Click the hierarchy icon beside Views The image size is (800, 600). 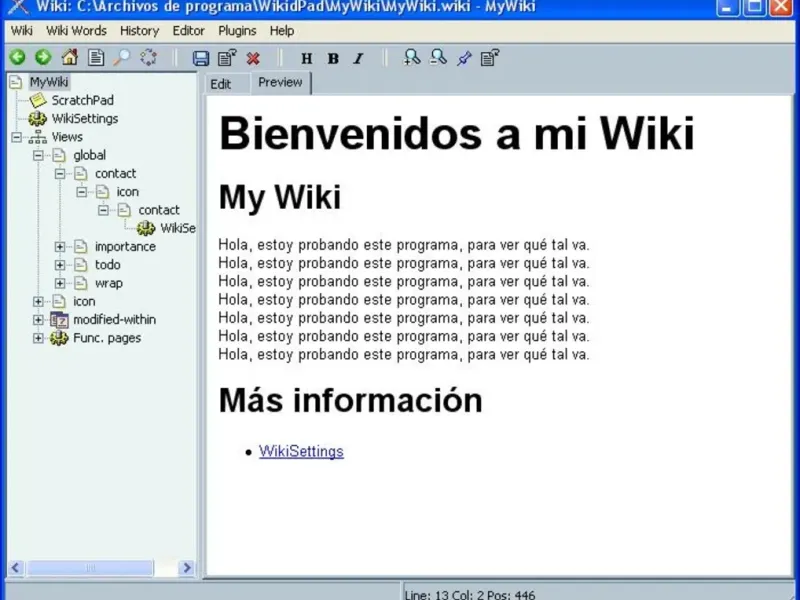38,137
